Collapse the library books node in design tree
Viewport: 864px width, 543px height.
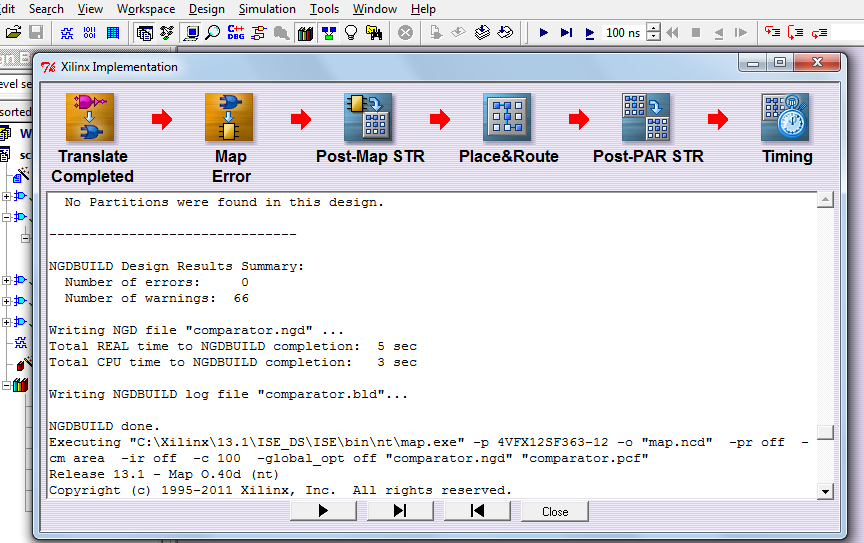(x=6, y=385)
